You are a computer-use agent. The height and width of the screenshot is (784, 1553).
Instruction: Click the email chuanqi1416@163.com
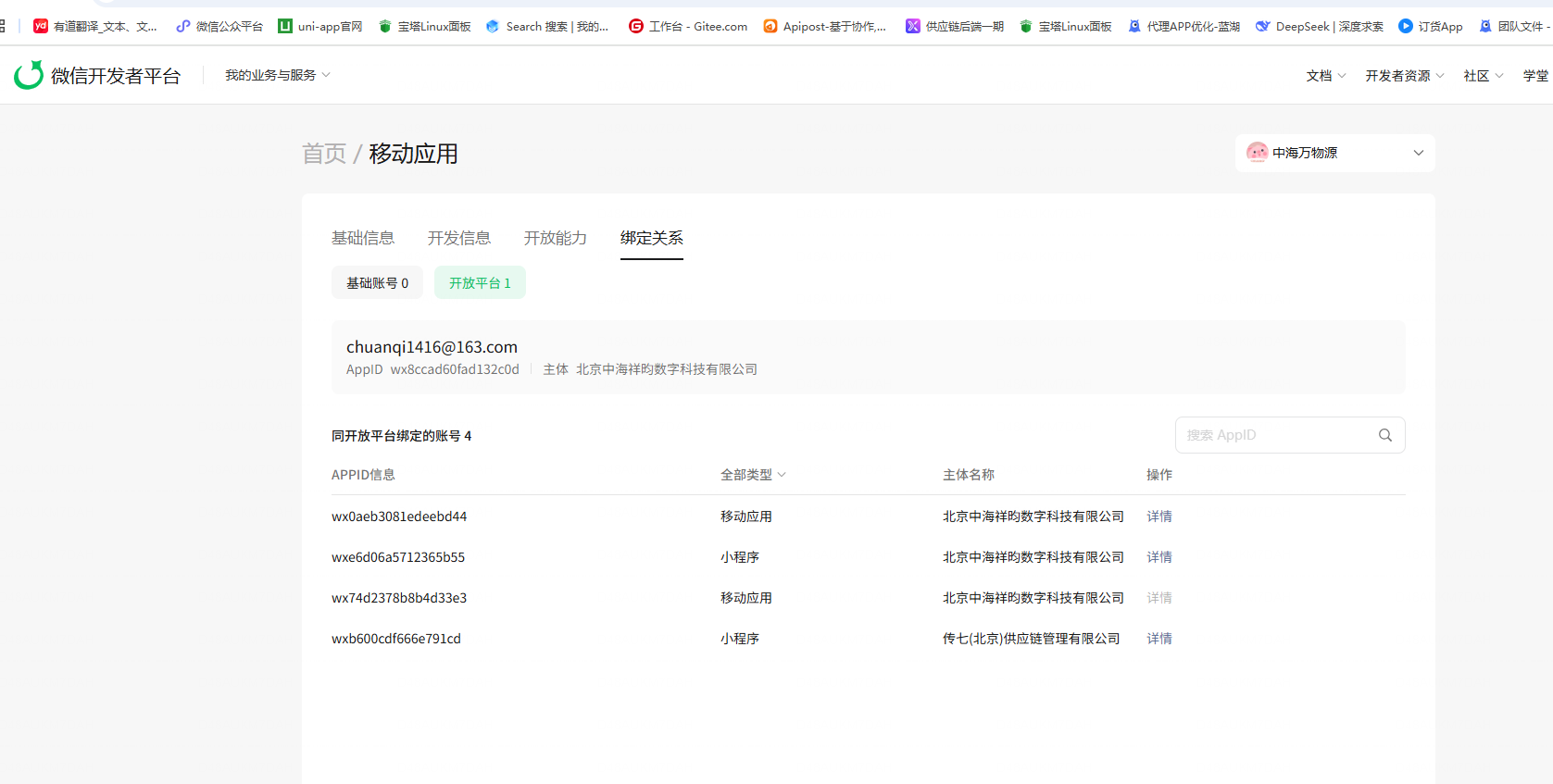point(432,347)
